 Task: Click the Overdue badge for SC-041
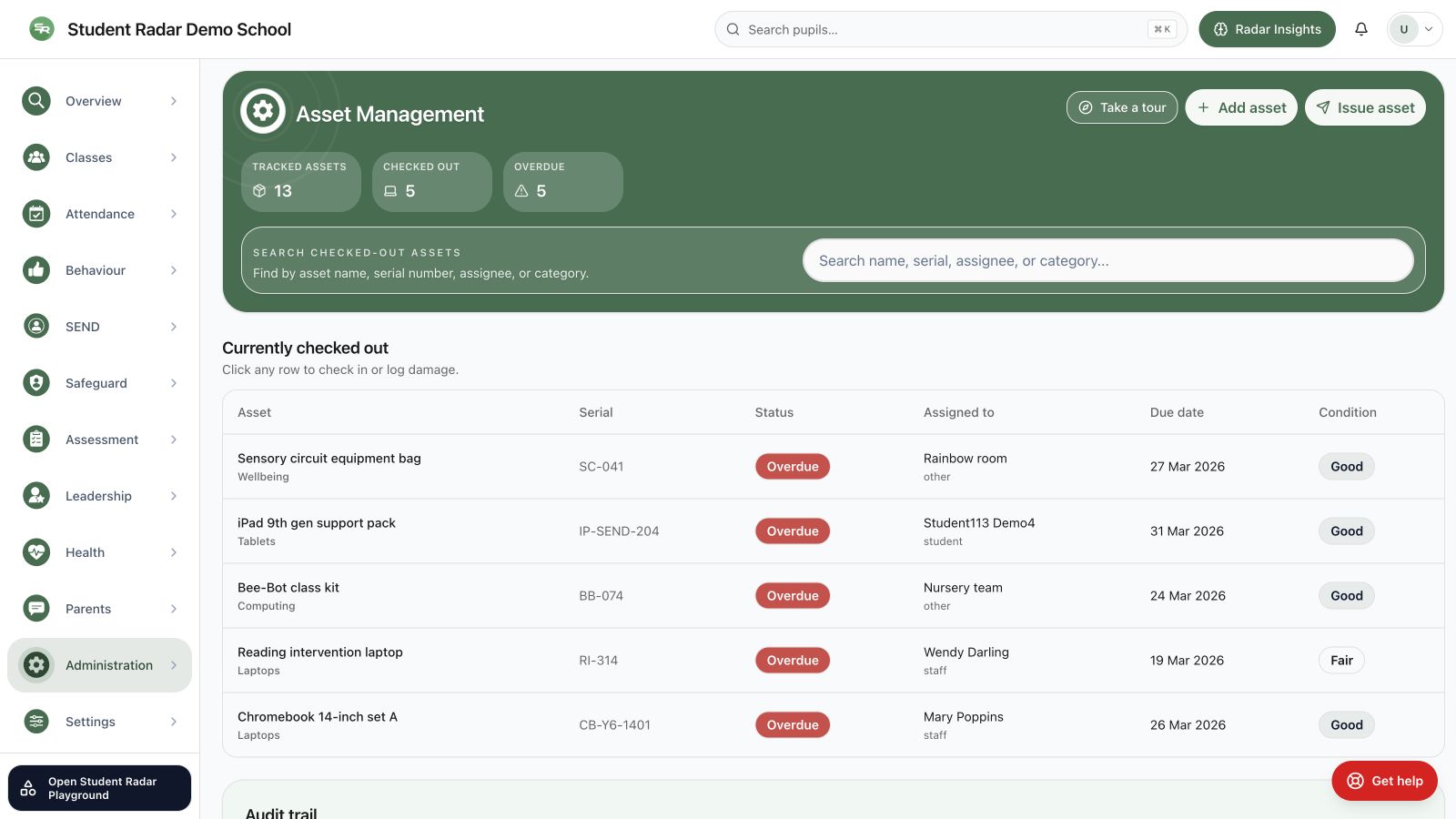point(793,467)
